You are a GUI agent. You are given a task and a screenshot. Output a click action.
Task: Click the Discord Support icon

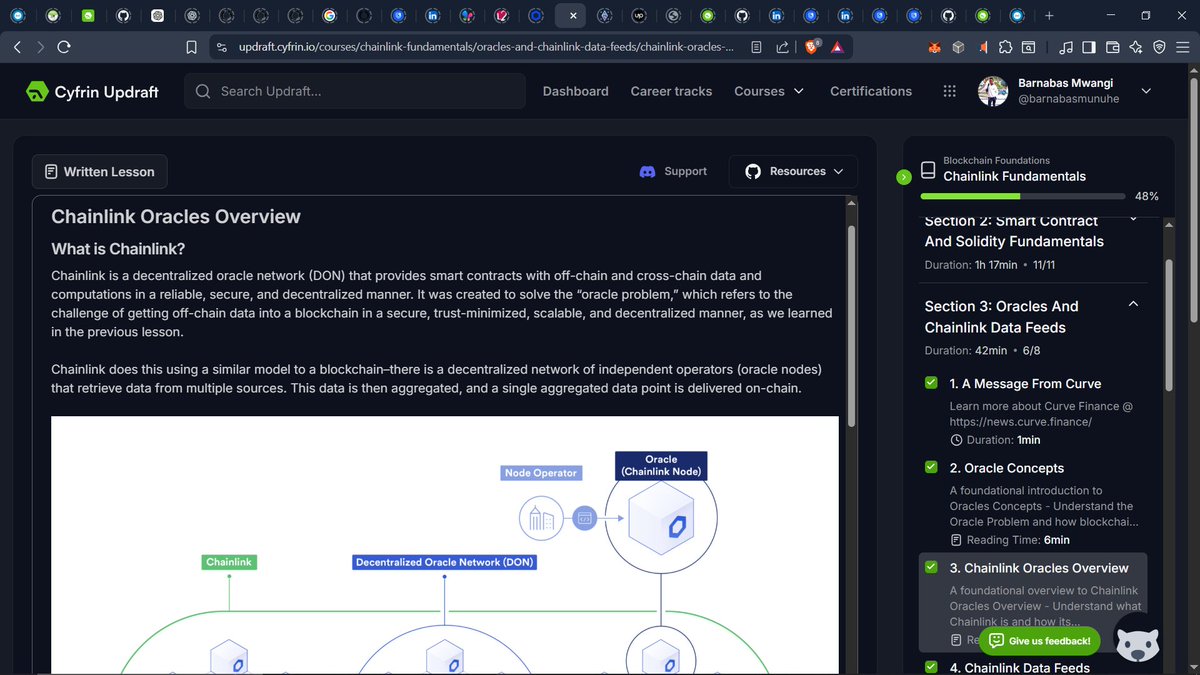coord(648,172)
